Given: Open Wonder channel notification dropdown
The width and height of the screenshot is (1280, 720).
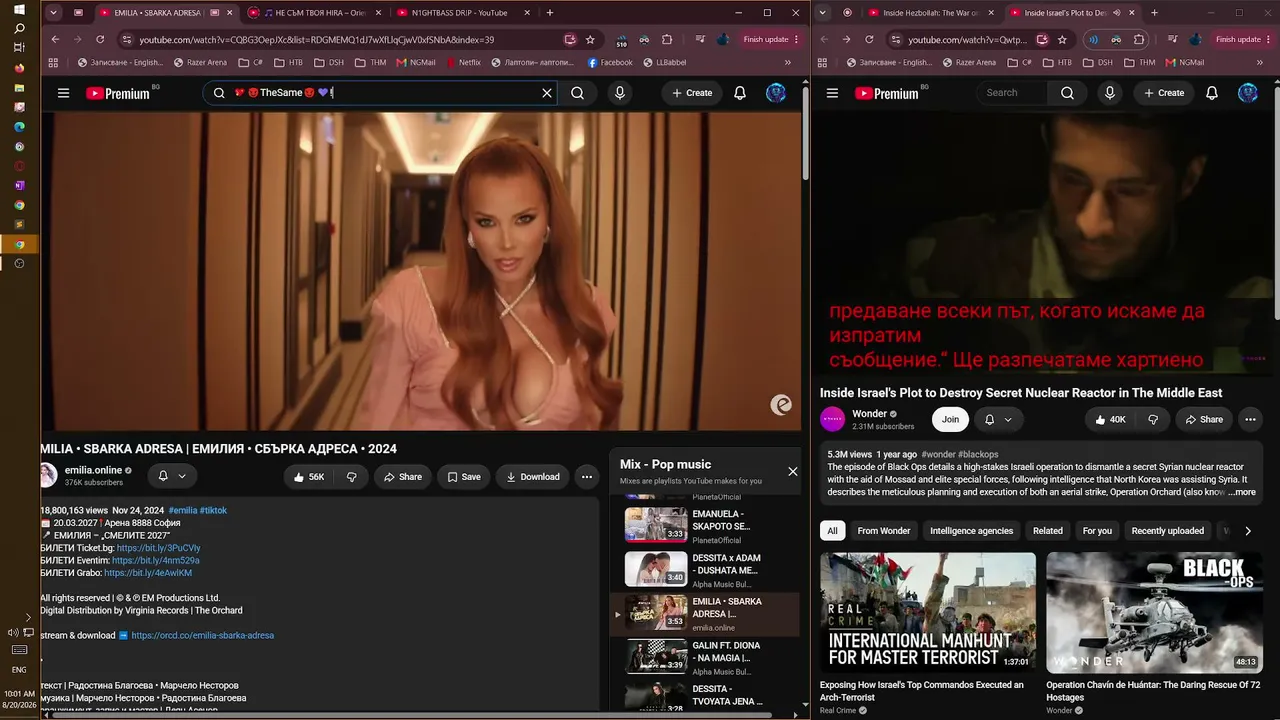Looking at the screenshot, I should tap(998, 419).
